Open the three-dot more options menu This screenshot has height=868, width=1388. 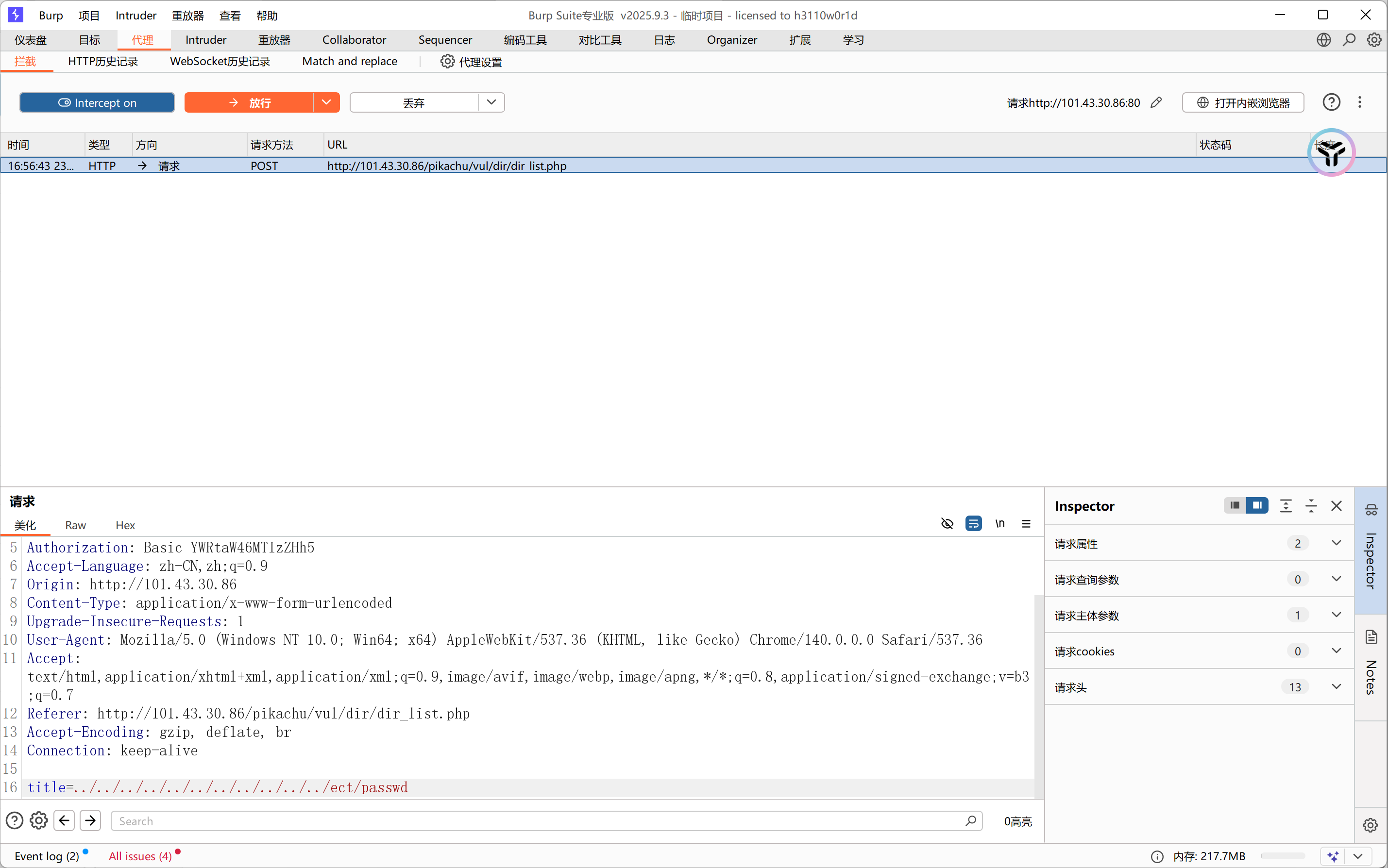point(1360,102)
